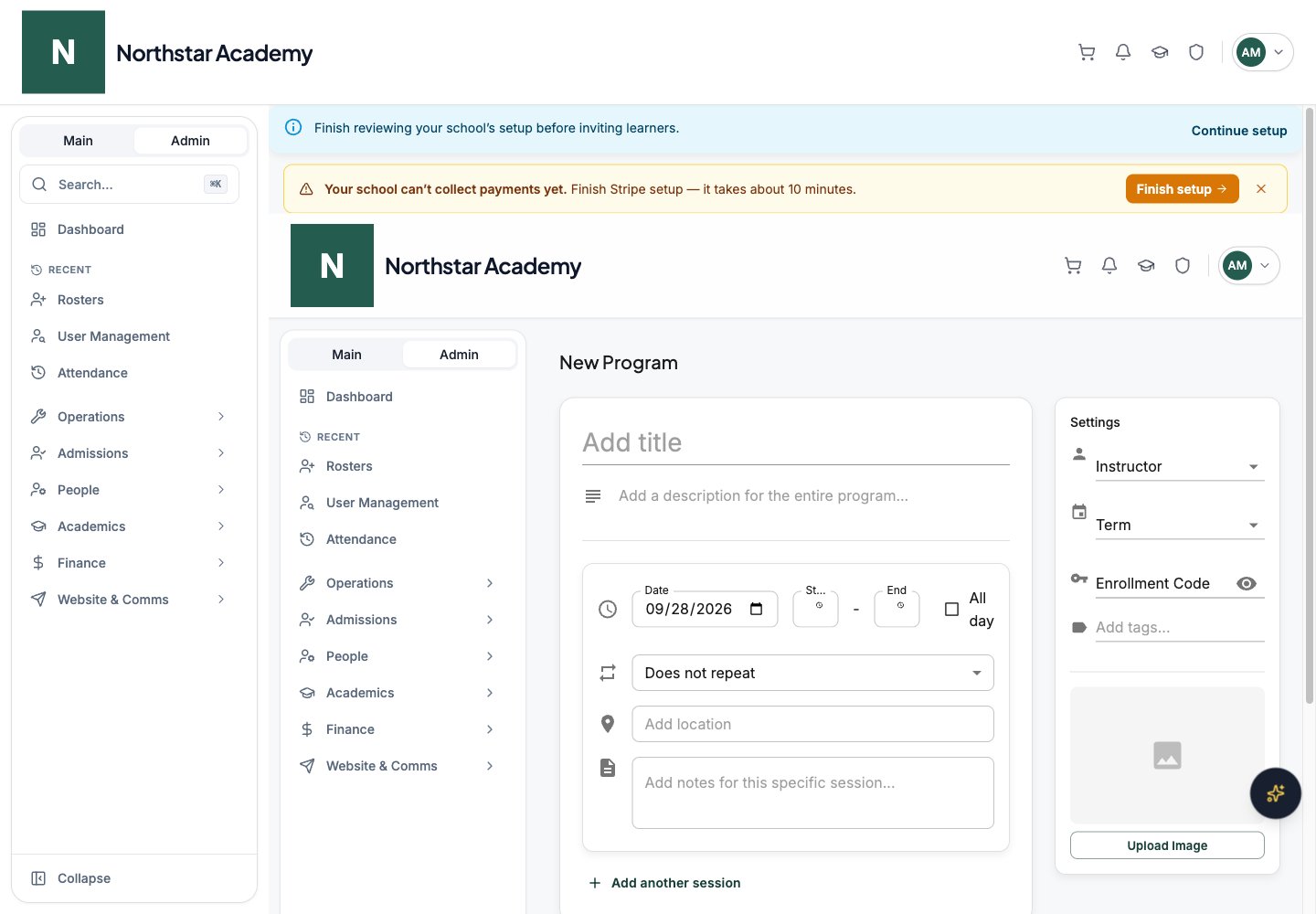The height and width of the screenshot is (914, 1316).
Task: Expand Finance in the sidebar containing the Search box
Action: [129, 563]
